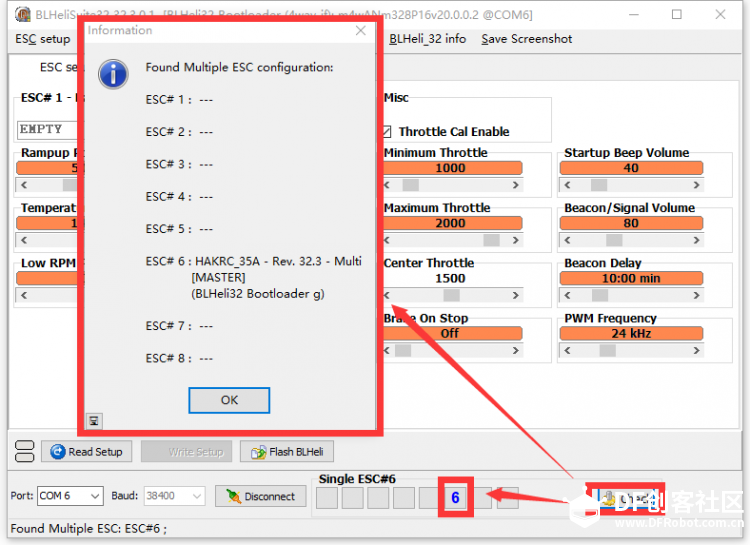
Task: Click the status bar Found Multiple ESC text
Action: tap(88, 529)
